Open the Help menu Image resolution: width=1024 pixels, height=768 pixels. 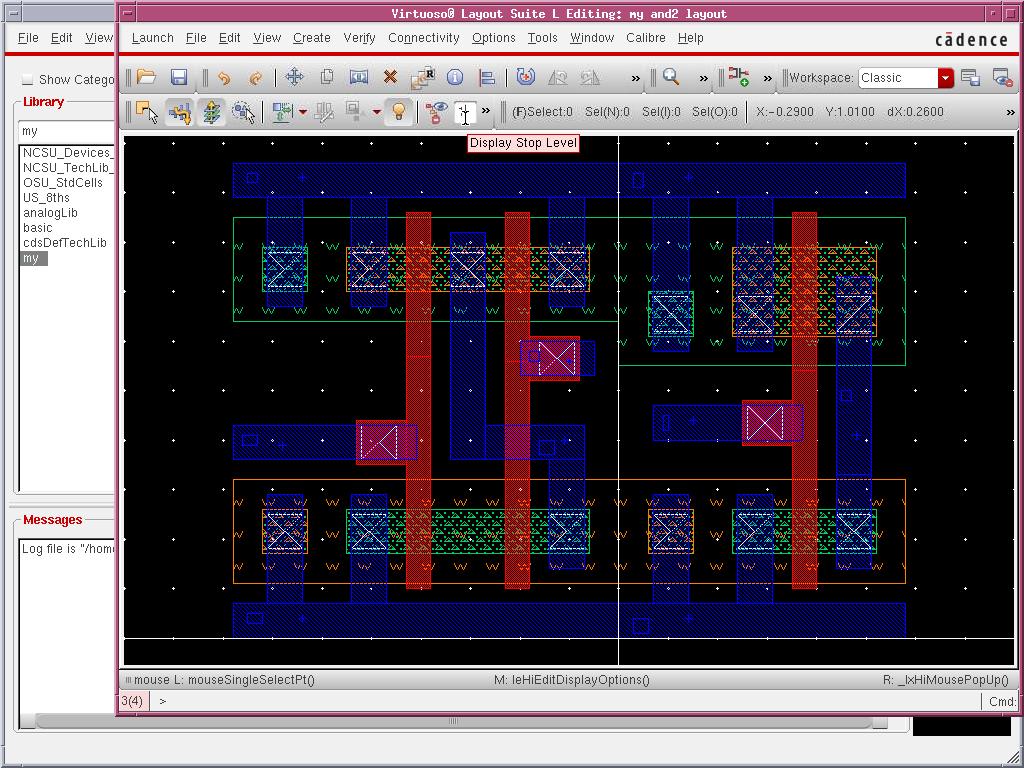690,38
